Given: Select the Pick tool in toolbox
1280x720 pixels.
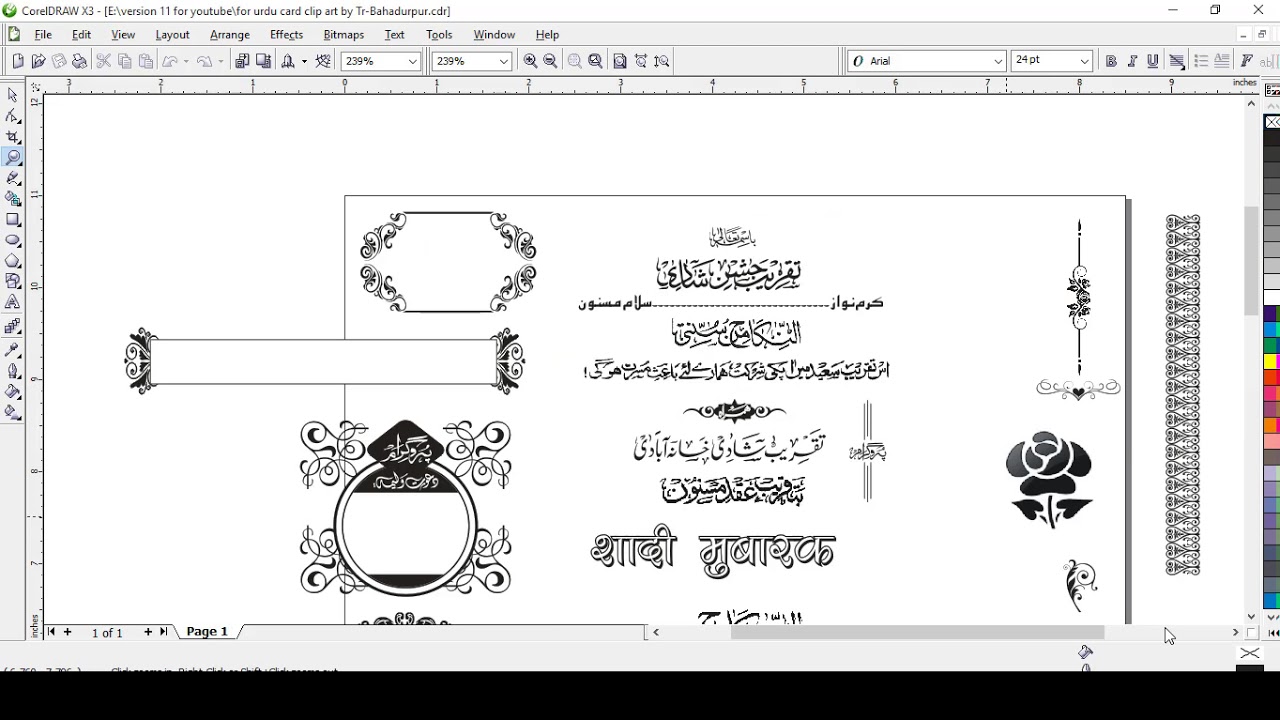Looking at the screenshot, I should tap(13, 95).
